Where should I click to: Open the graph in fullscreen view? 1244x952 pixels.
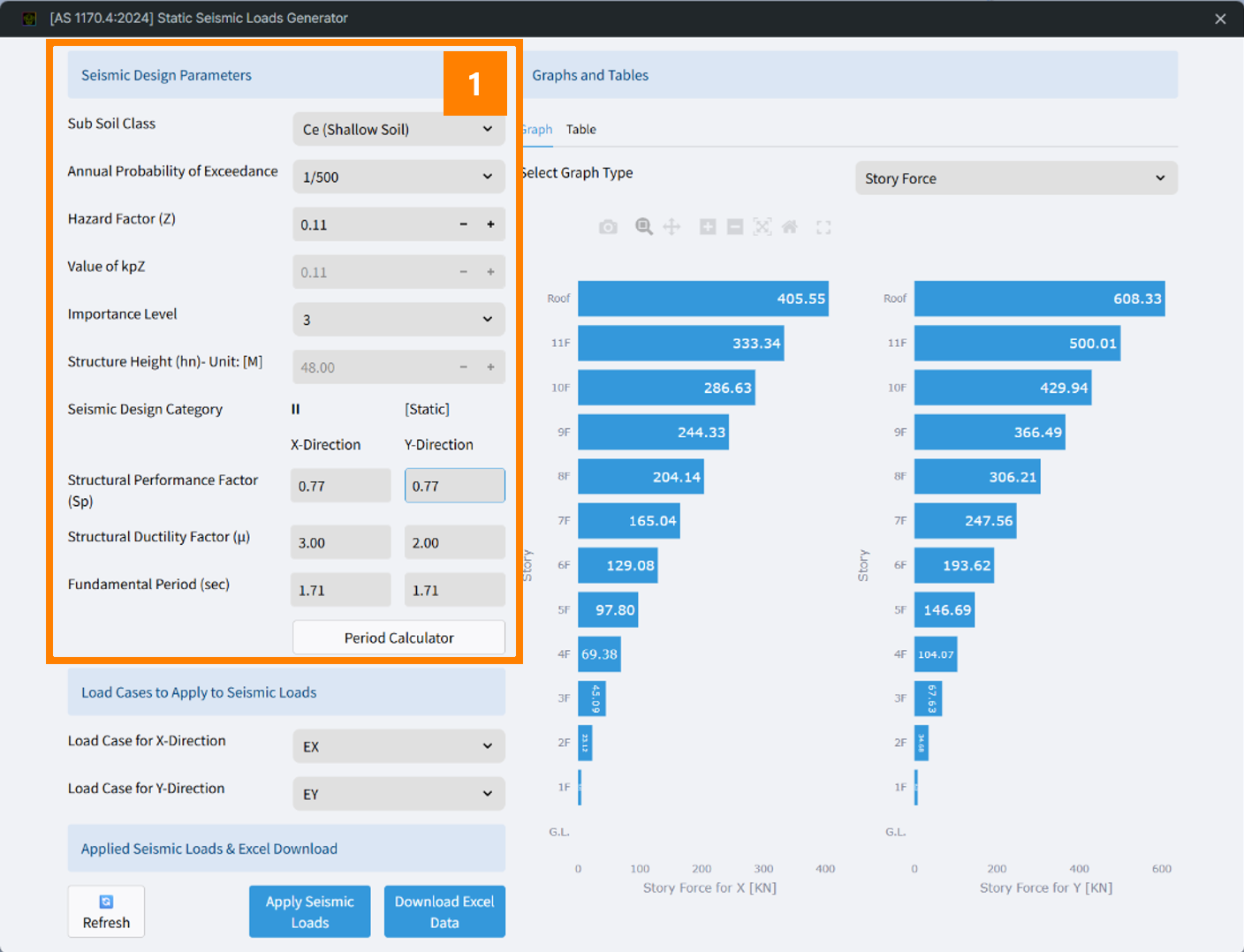point(823,227)
